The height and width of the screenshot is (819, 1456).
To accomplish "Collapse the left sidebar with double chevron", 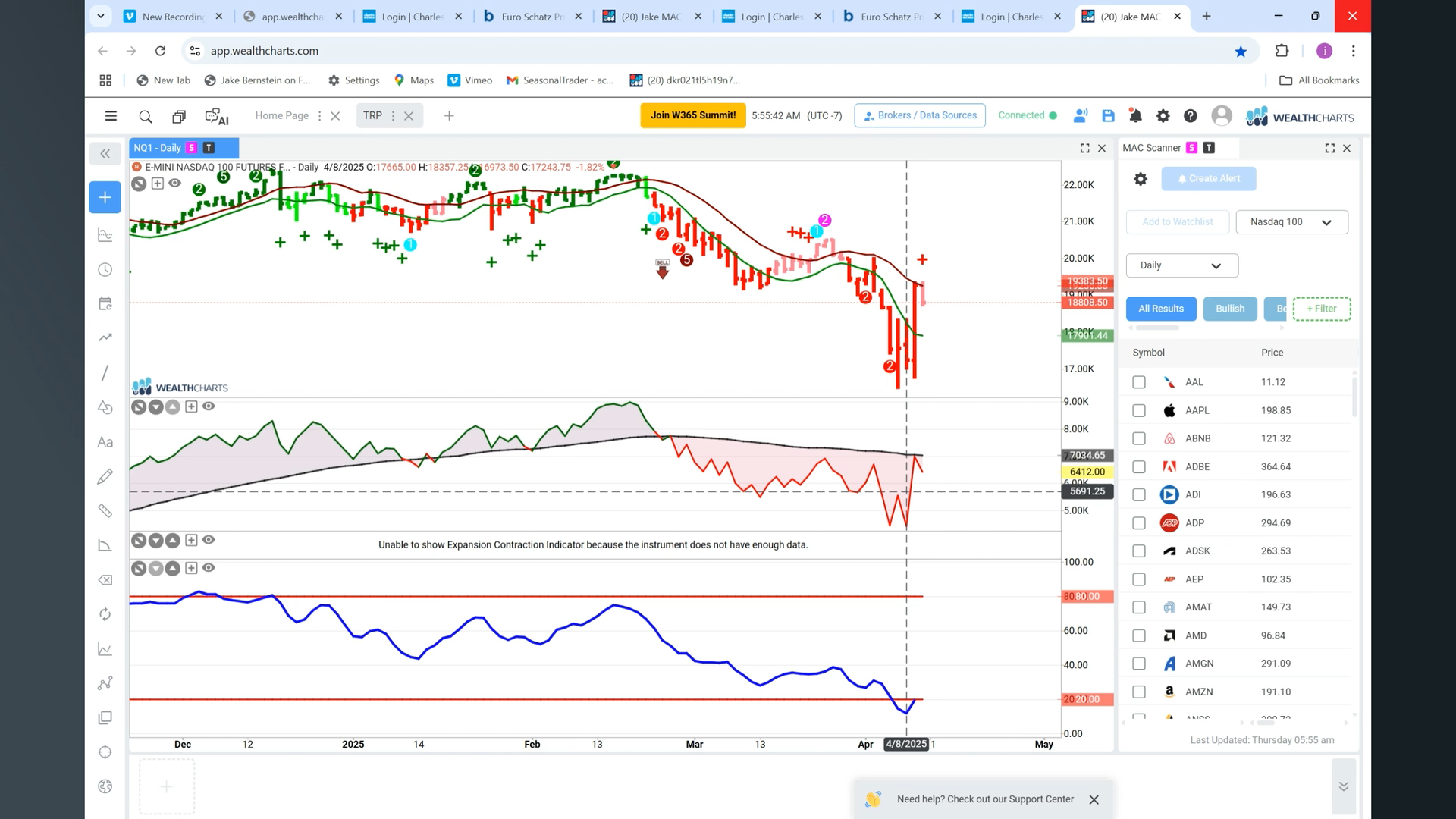I will (x=105, y=154).
